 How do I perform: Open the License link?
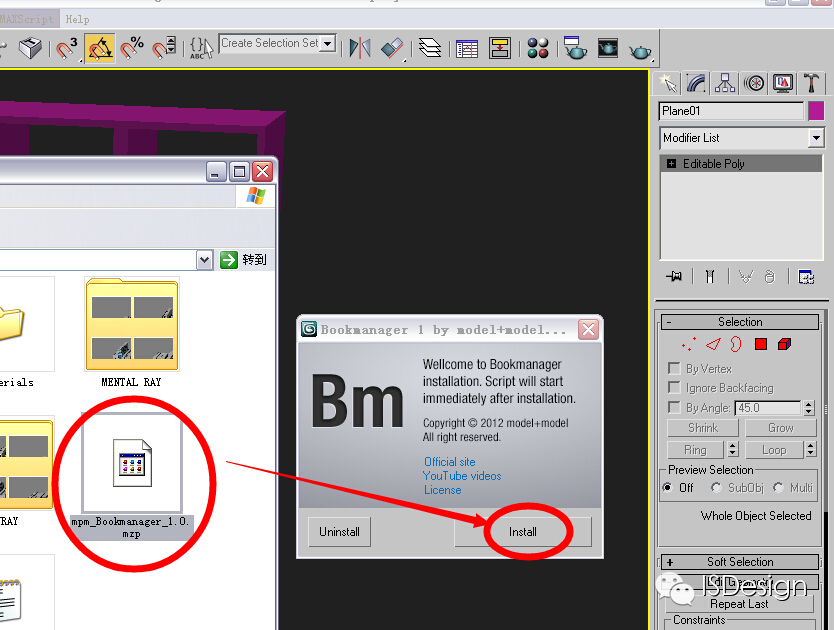pos(443,490)
